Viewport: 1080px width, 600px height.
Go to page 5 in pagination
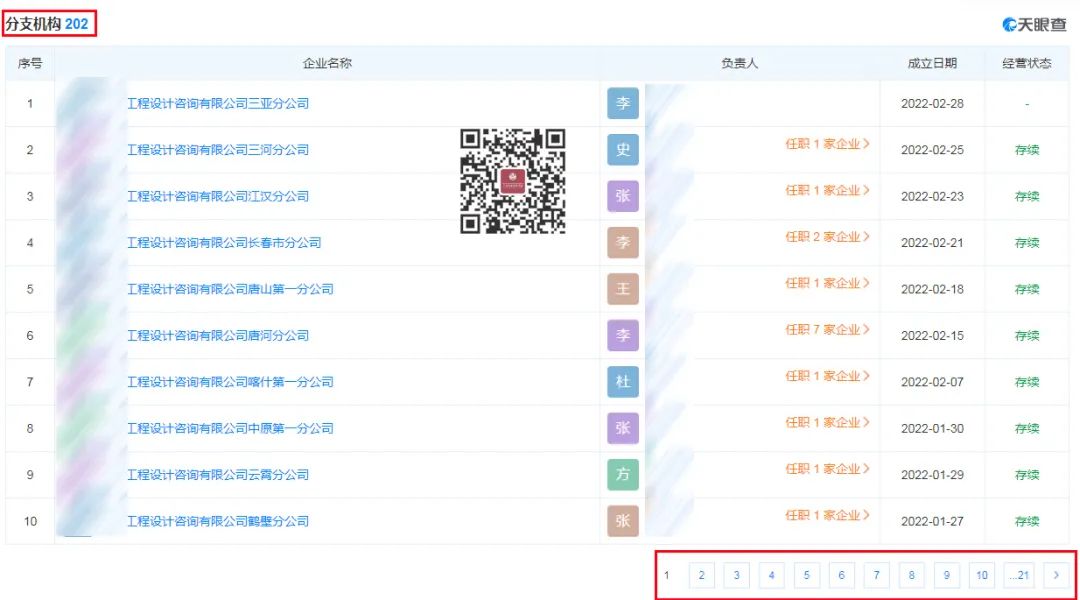click(806, 575)
